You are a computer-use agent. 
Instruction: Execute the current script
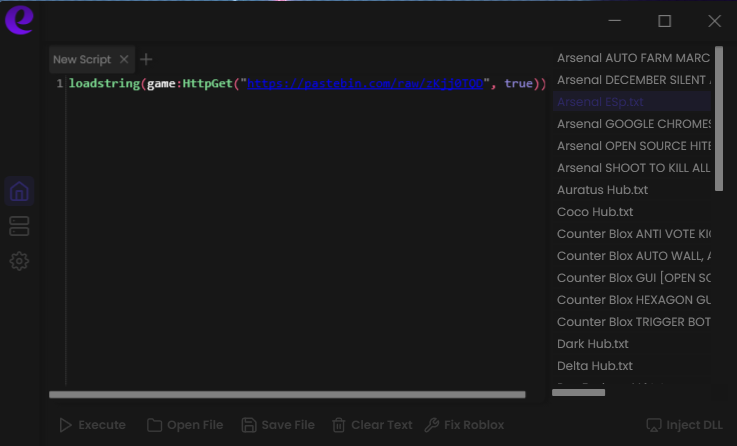[x=93, y=425]
